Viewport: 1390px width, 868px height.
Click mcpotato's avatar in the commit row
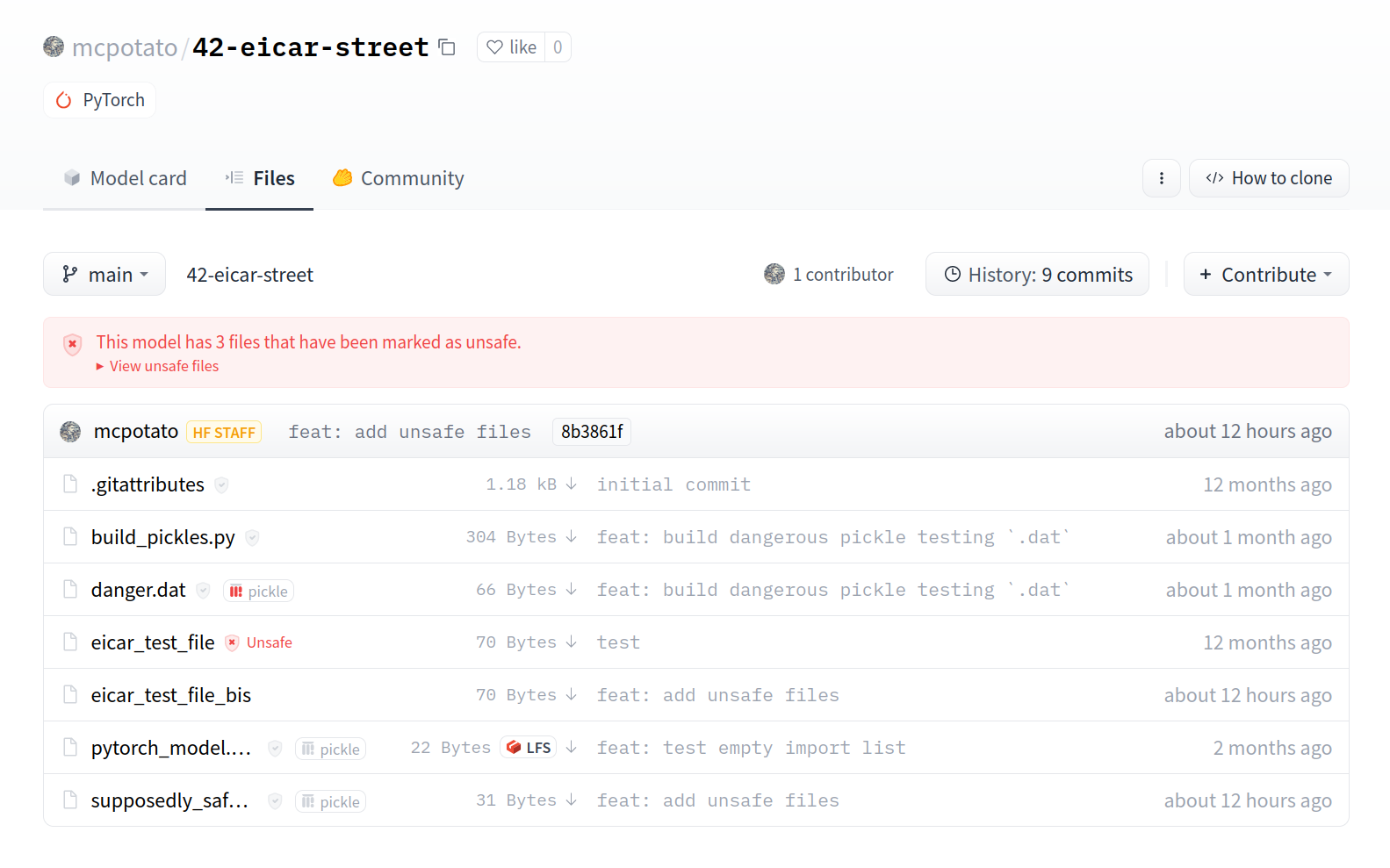coord(70,432)
